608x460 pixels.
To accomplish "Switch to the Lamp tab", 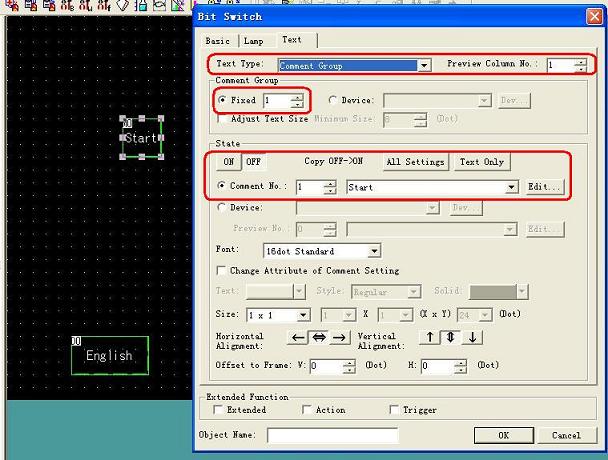I will pos(253,41).
